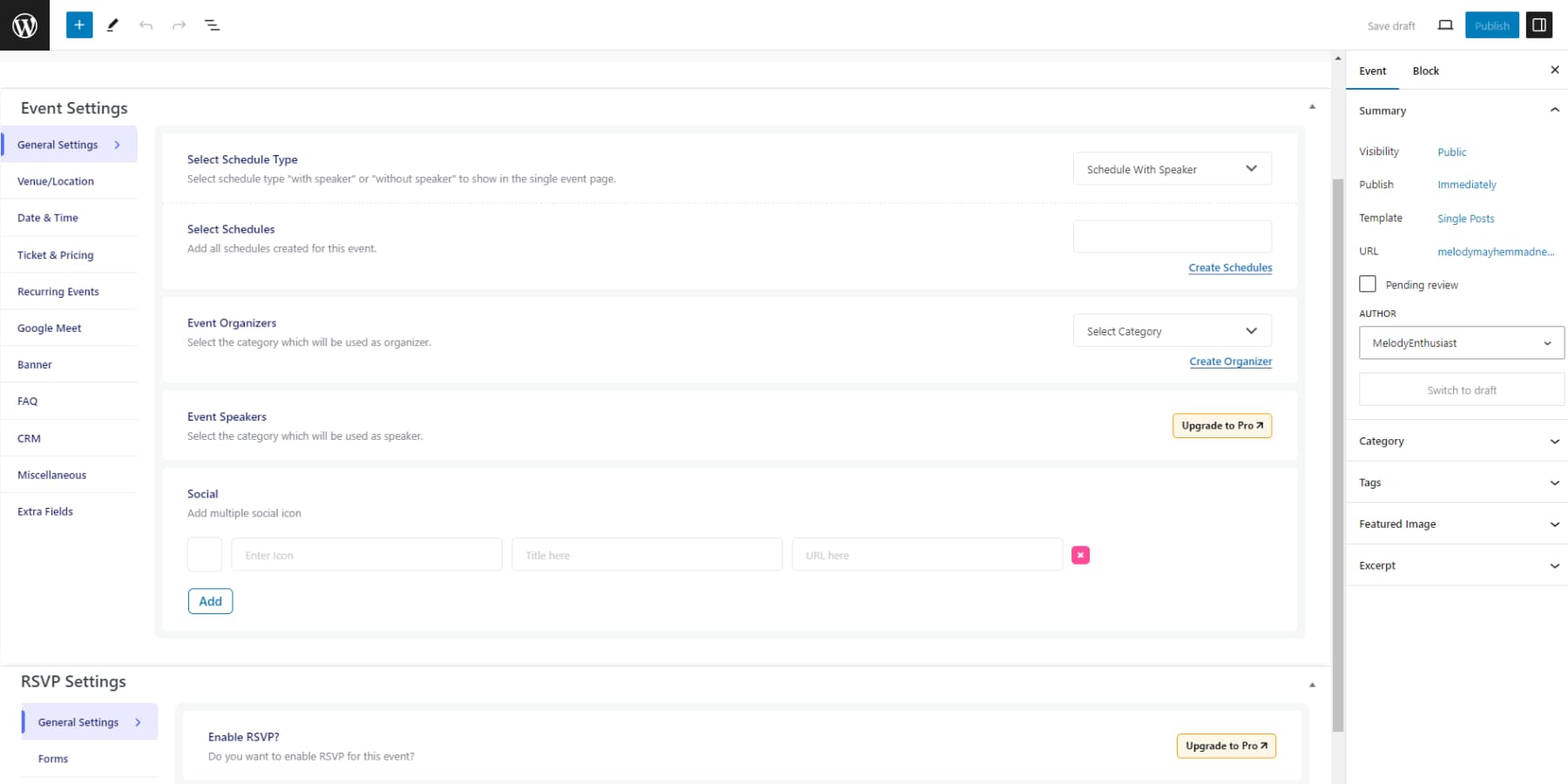This screenshot has width=1568, height=784.
Task: Open the preview device options
Action: tap(1444, 25)
